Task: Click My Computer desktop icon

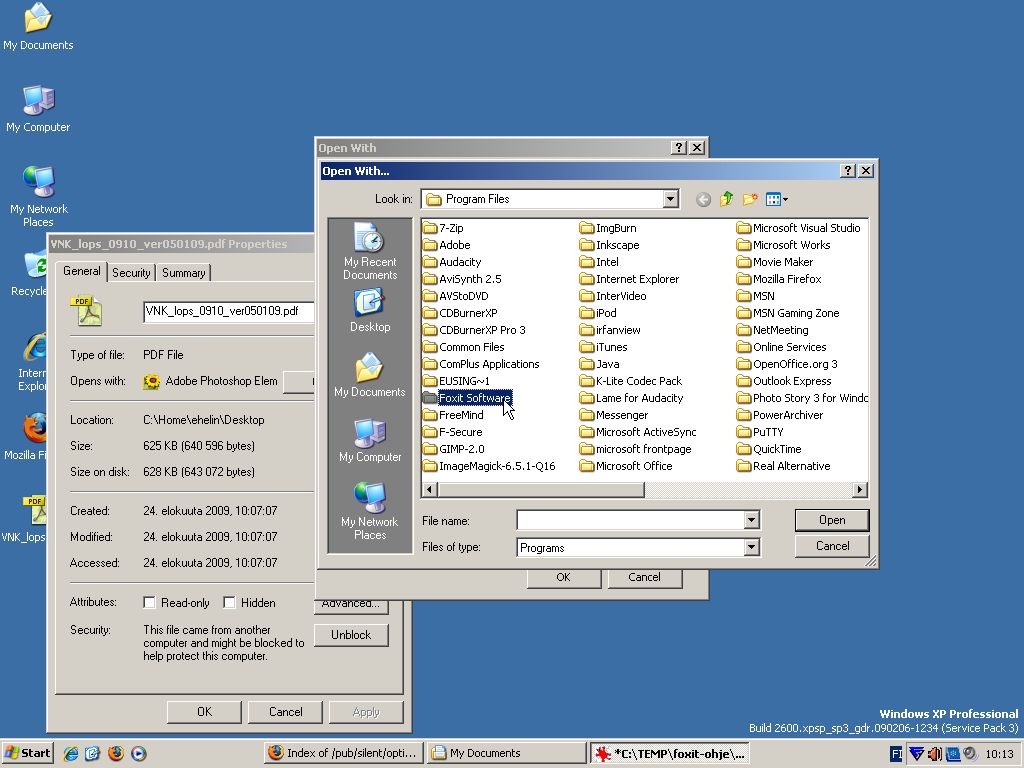Action: pyautogui.click(x=38, y=109)
